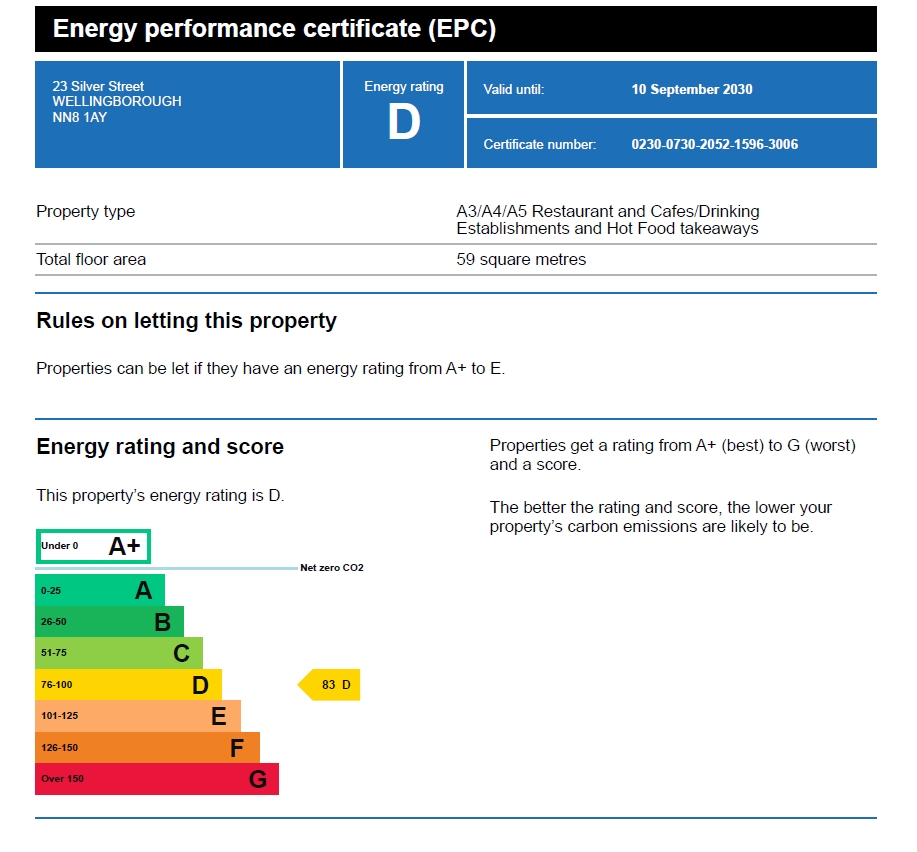
Task: Click the yellow 83 D score arrow
Action: pos(331,685)
